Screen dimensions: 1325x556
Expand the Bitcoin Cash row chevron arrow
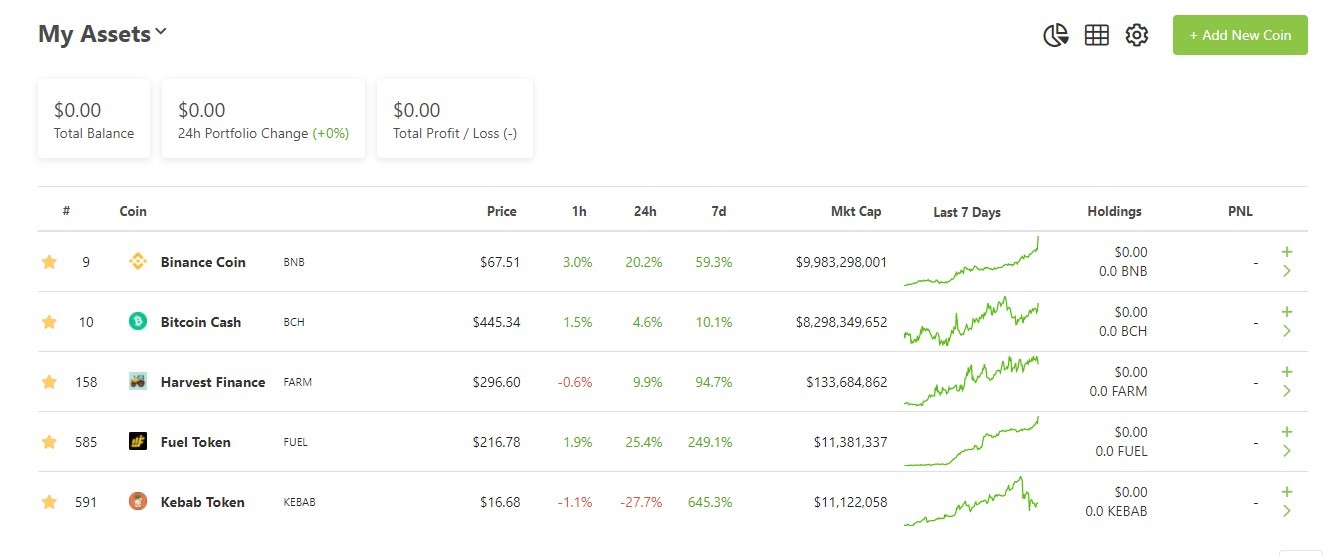1287,331
